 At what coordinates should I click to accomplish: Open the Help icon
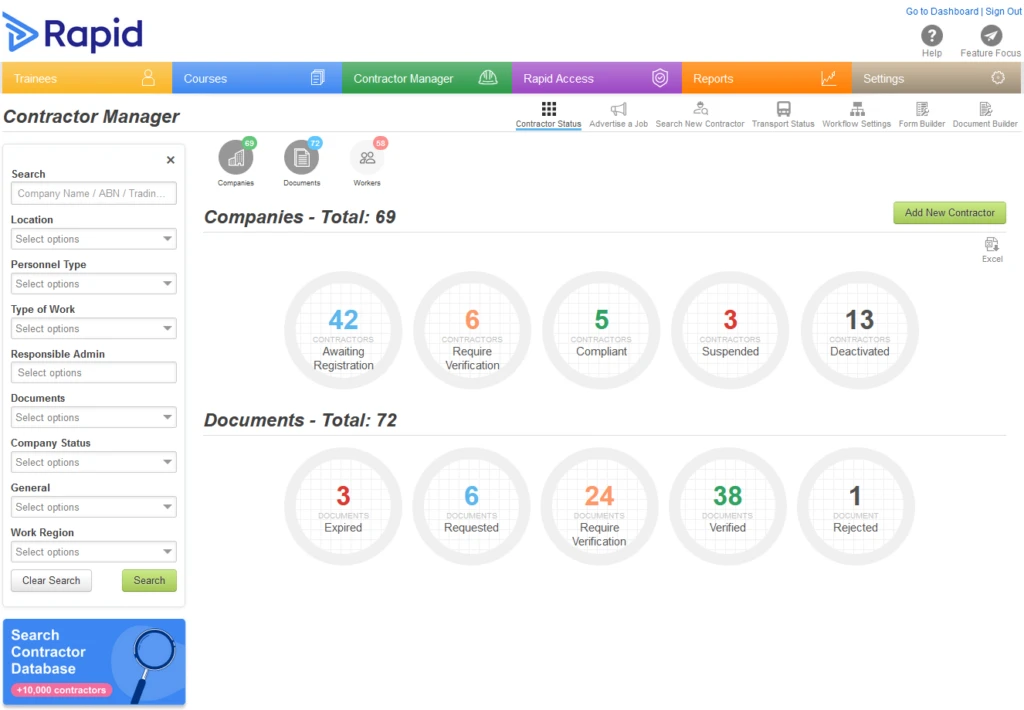tap(931, 35)
